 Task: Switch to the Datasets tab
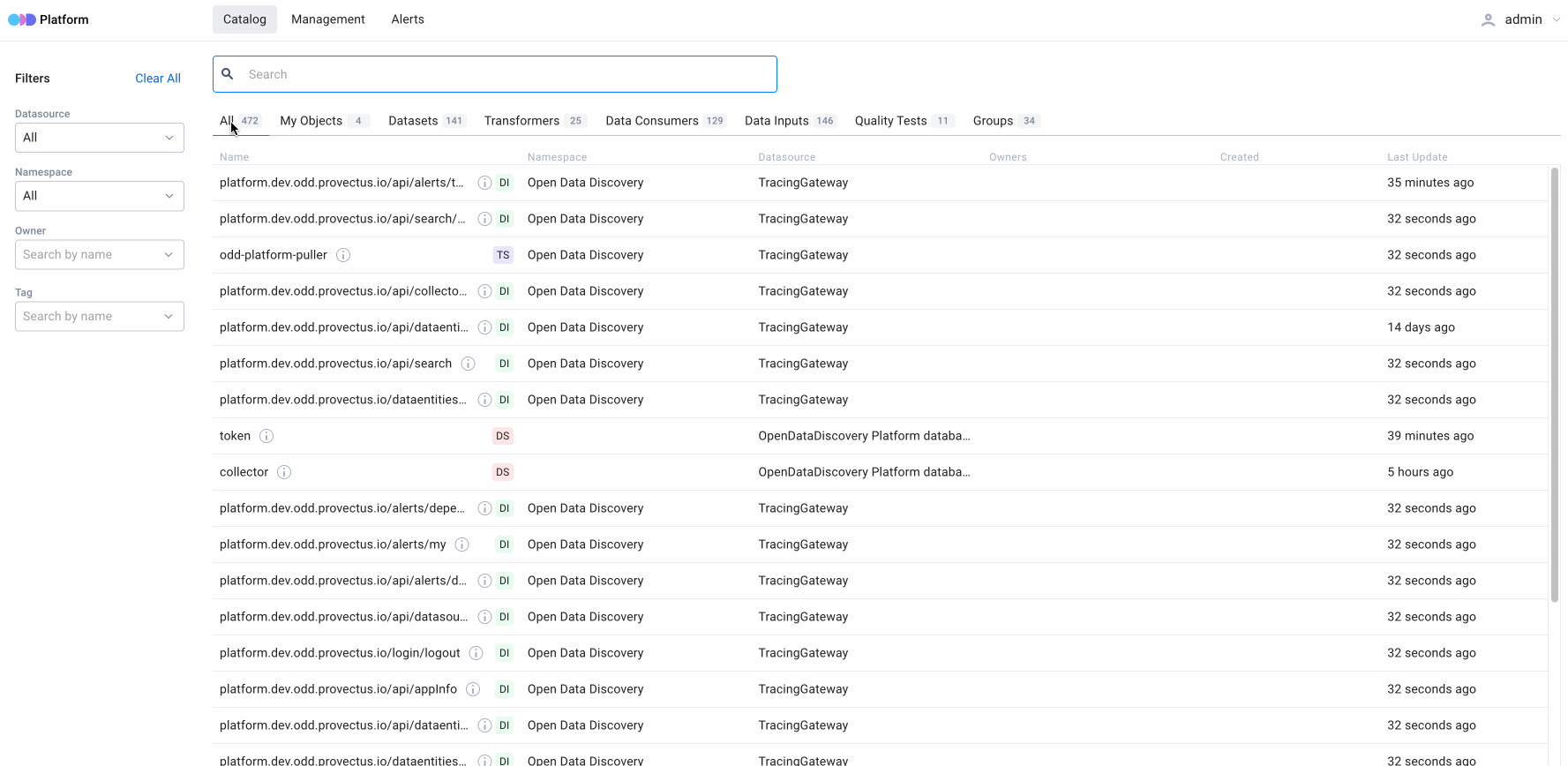(x=413, y=121)
